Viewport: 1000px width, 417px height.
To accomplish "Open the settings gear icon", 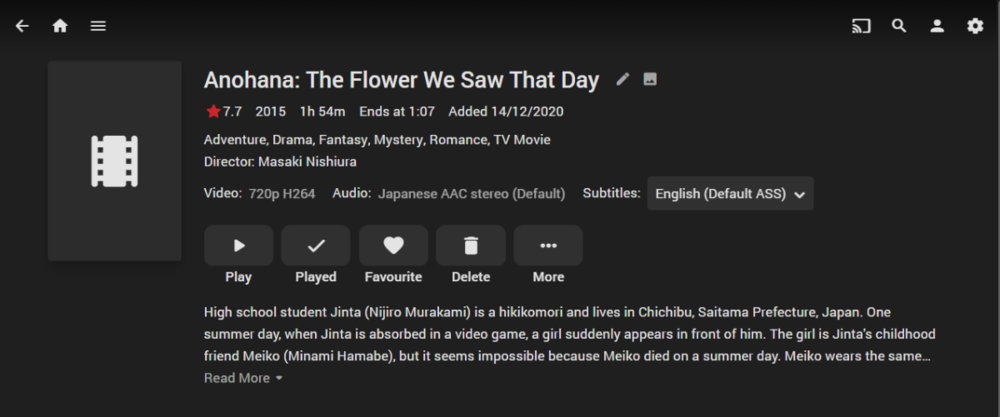I will tap(975, 26).
